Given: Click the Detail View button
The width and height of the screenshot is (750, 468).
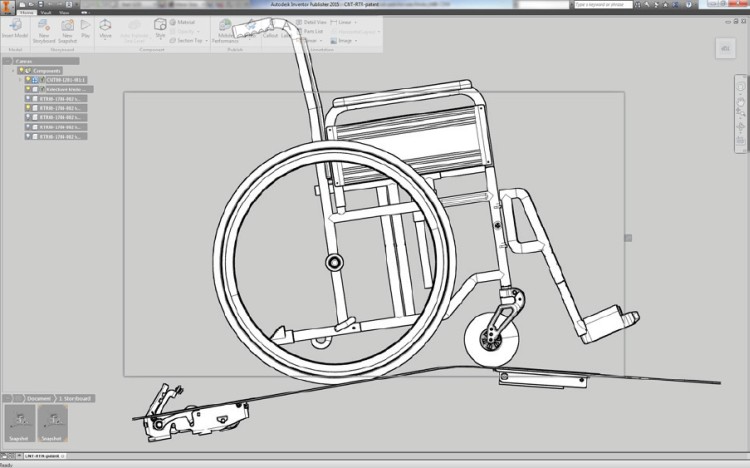Looking at the screenshot, I should point(312,21).
